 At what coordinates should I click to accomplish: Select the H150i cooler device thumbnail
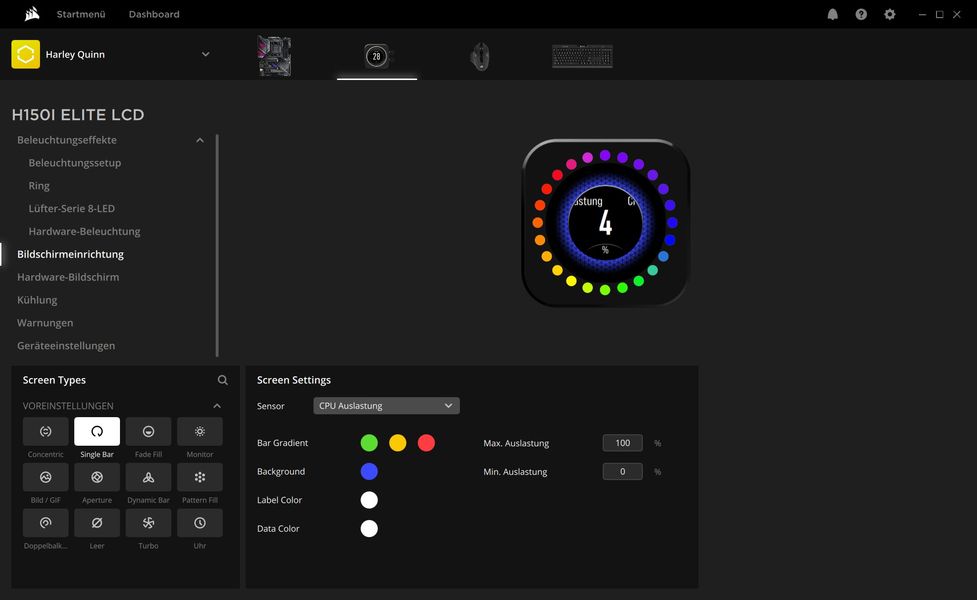point(377,56)
